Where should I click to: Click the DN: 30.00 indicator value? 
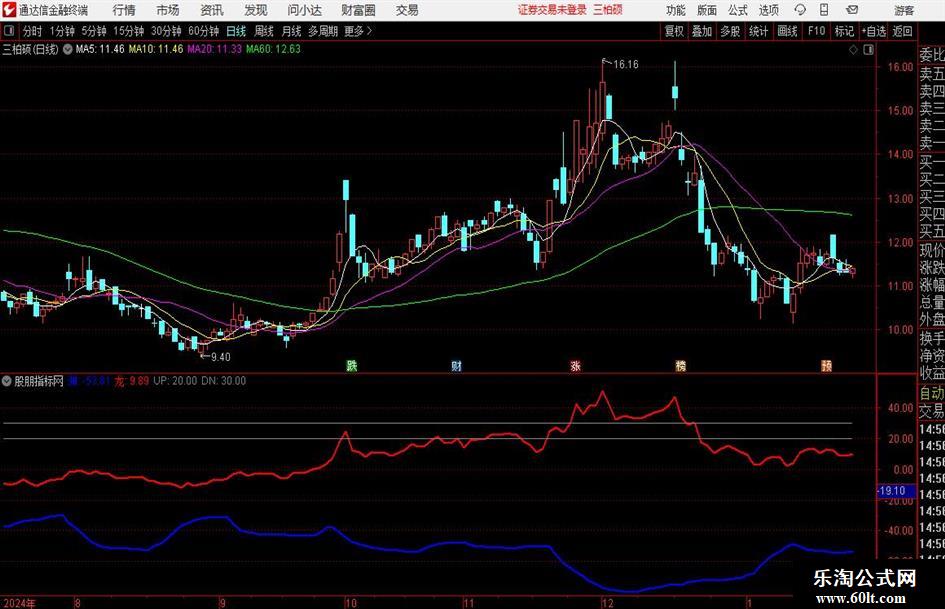tap(224, 381)
